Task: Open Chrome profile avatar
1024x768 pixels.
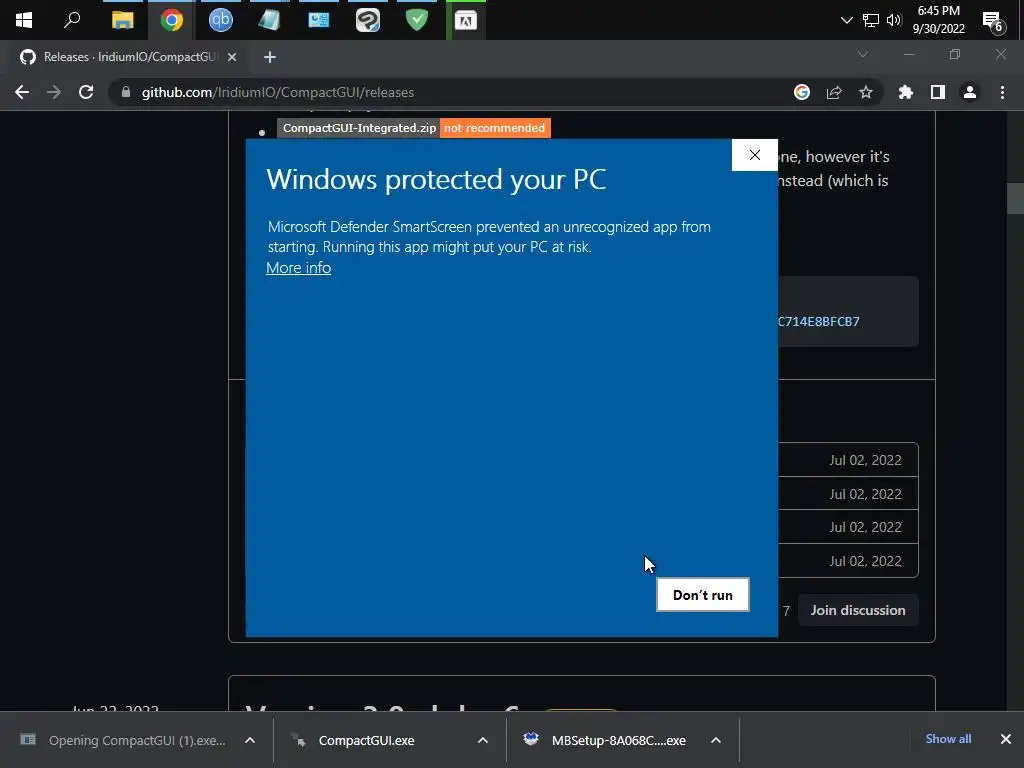Action: point(970,92)
